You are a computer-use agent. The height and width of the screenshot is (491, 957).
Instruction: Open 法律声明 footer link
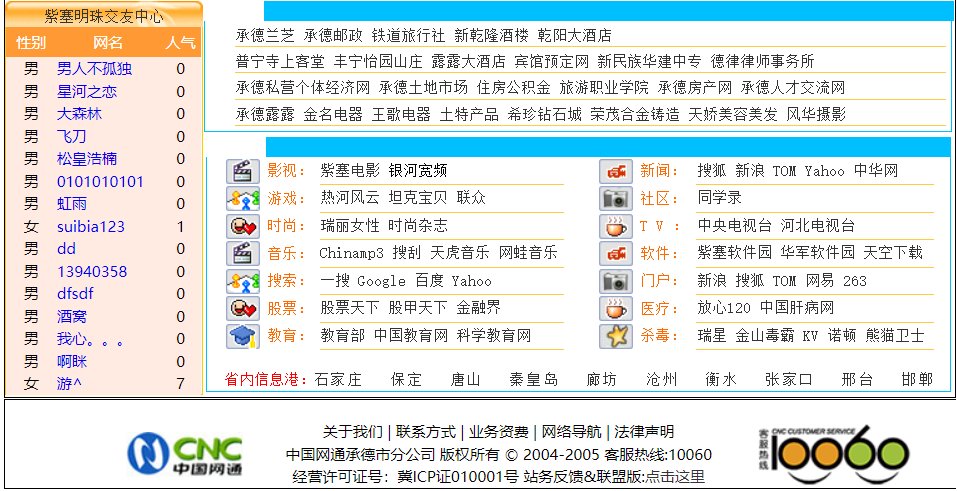tap(644, 432)
